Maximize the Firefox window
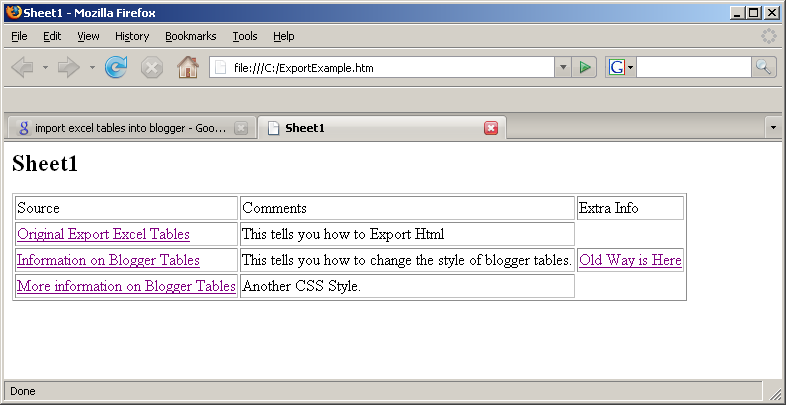The height and width of the screenshot is (405, 786). pos(753,14)
